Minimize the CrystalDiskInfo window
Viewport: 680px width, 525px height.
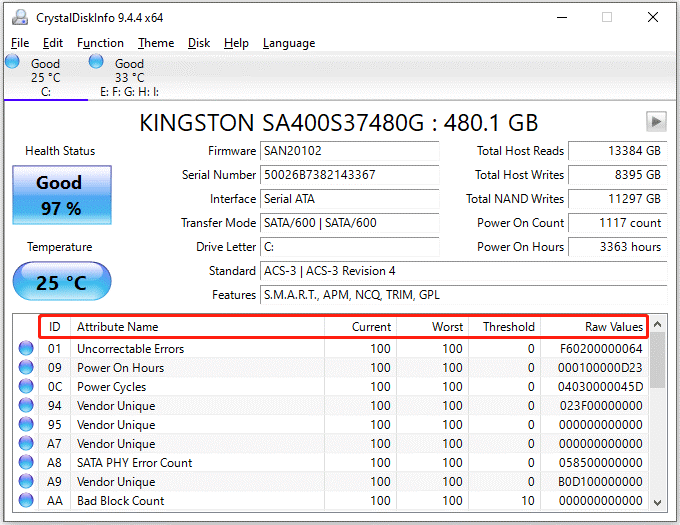pos(562,17)
